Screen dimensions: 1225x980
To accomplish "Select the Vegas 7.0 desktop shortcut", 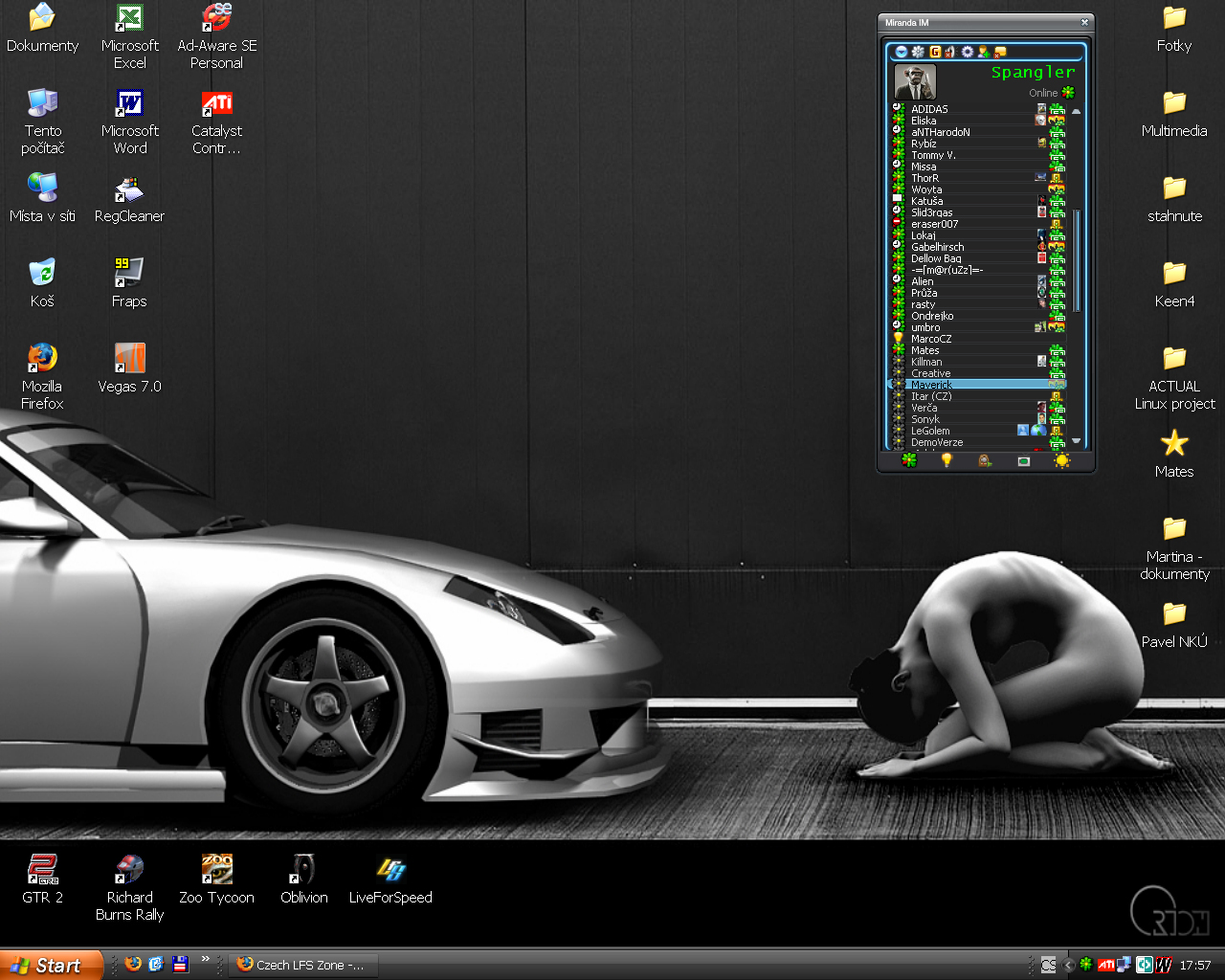I will [129, 368].
